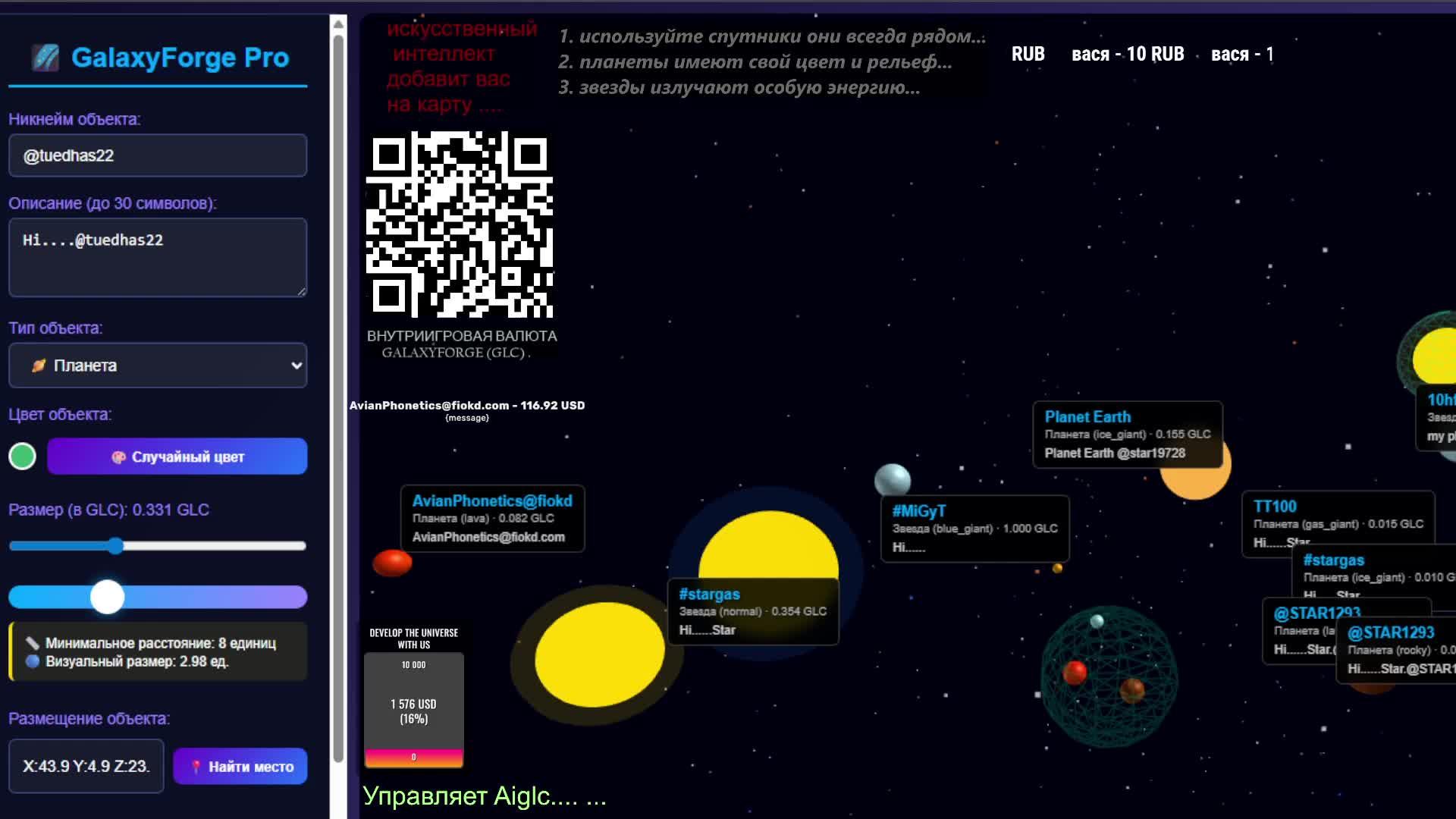Click the Найти место button

click(240, 767)
